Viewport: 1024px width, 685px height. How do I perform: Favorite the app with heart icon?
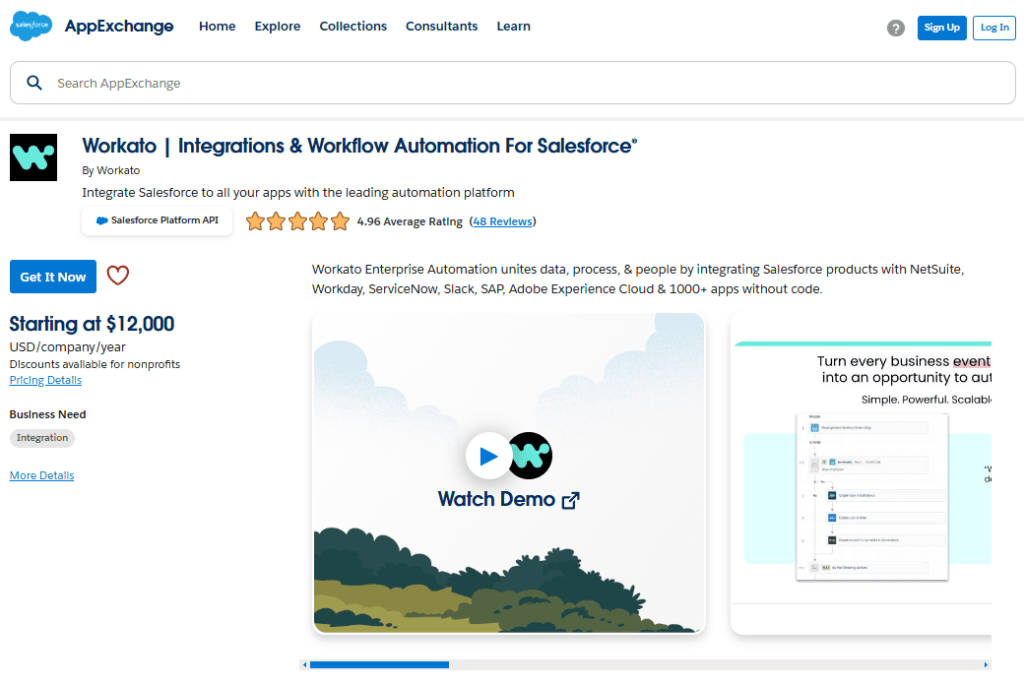tap(118, 276)
